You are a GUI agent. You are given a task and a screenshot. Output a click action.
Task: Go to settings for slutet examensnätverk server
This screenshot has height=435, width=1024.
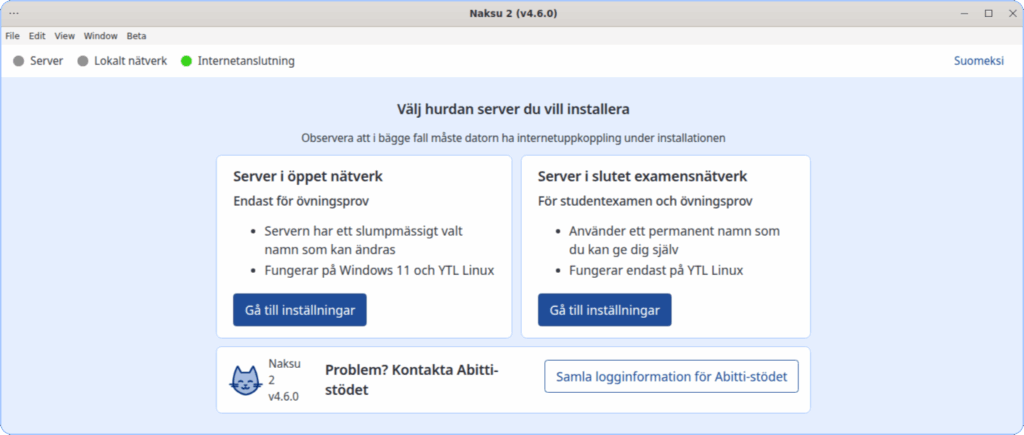click(604, 310)
